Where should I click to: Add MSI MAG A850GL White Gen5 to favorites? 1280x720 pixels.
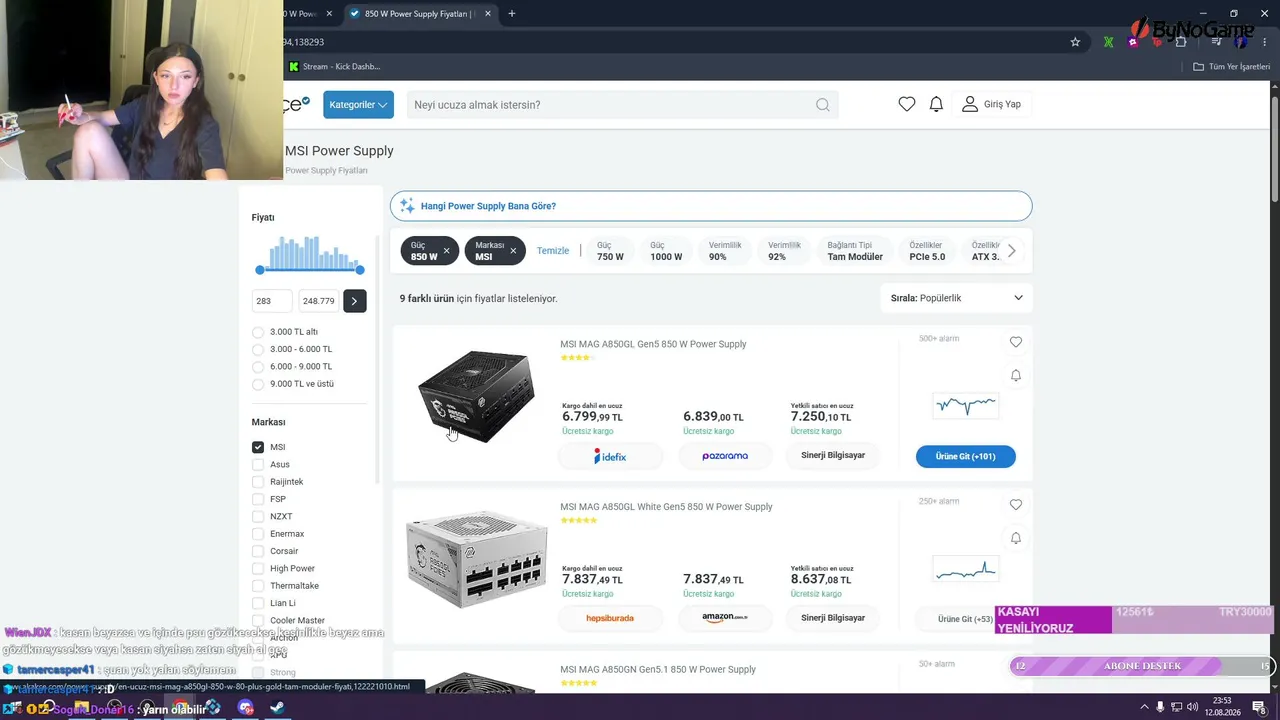pos(1016,505)
